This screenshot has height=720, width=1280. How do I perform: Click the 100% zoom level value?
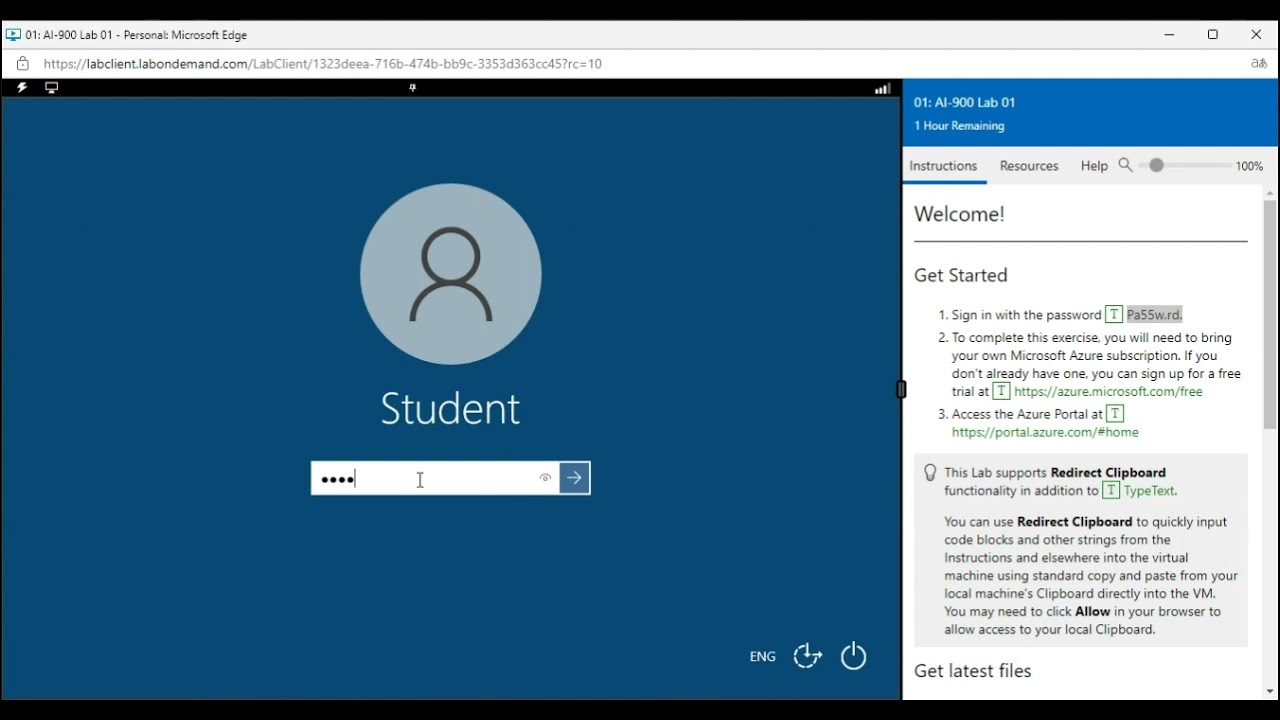tap(1249, 166)
